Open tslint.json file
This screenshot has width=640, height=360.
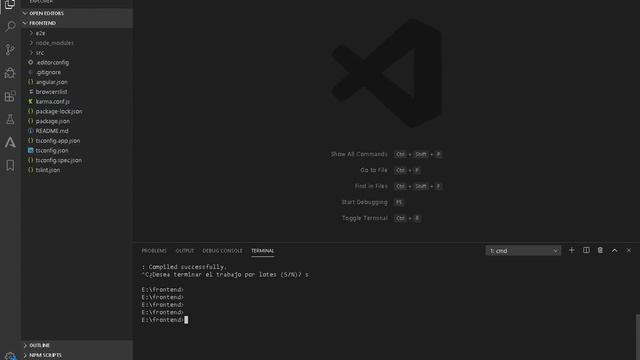tap(77, 170)
